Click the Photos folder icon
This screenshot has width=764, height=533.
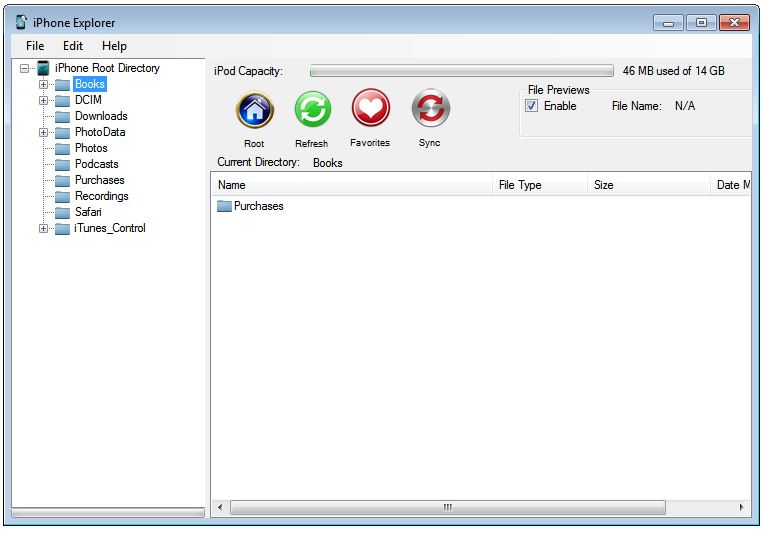[62, 149]
